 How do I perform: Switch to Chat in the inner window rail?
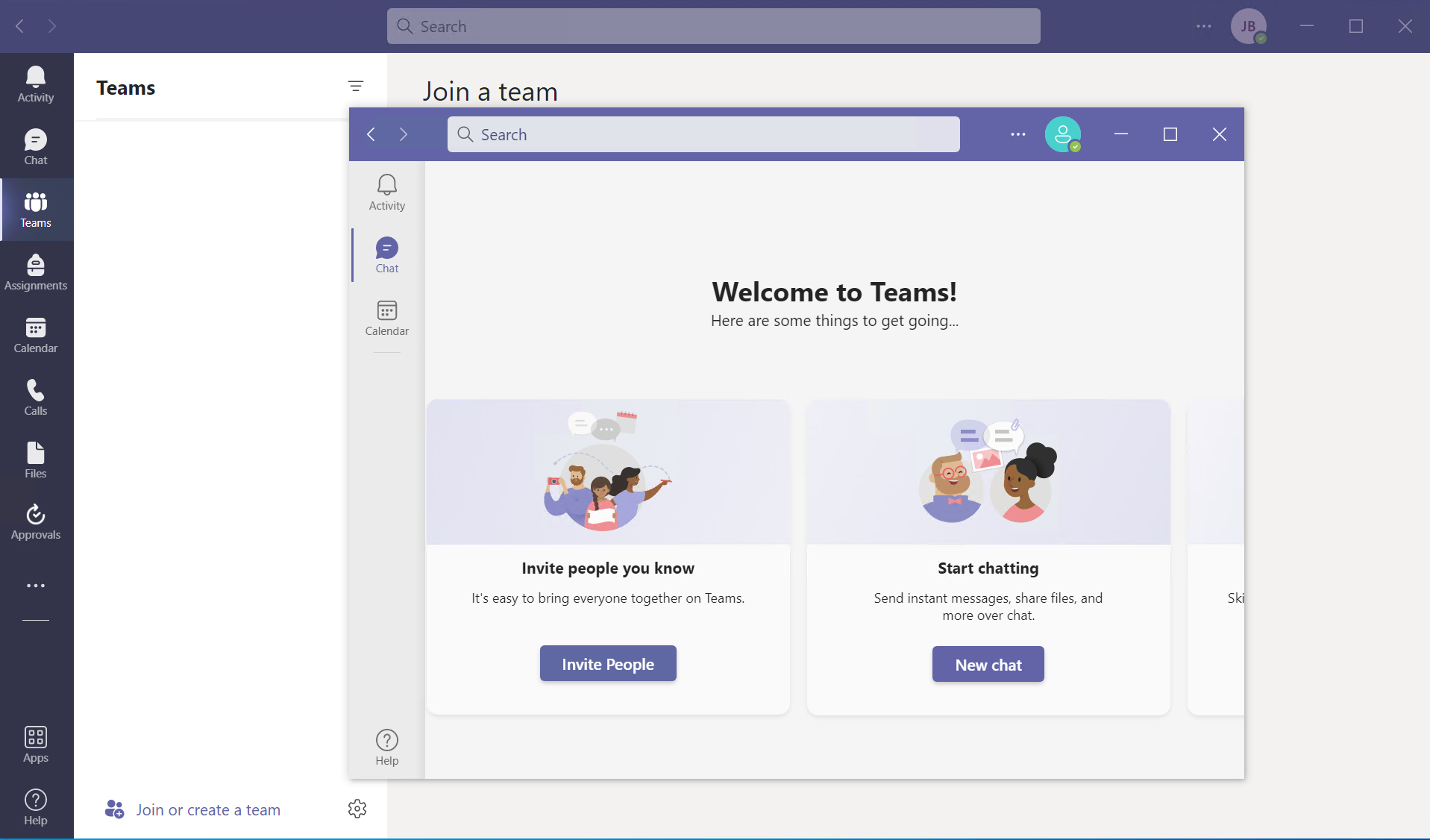[x=386, y=255]
